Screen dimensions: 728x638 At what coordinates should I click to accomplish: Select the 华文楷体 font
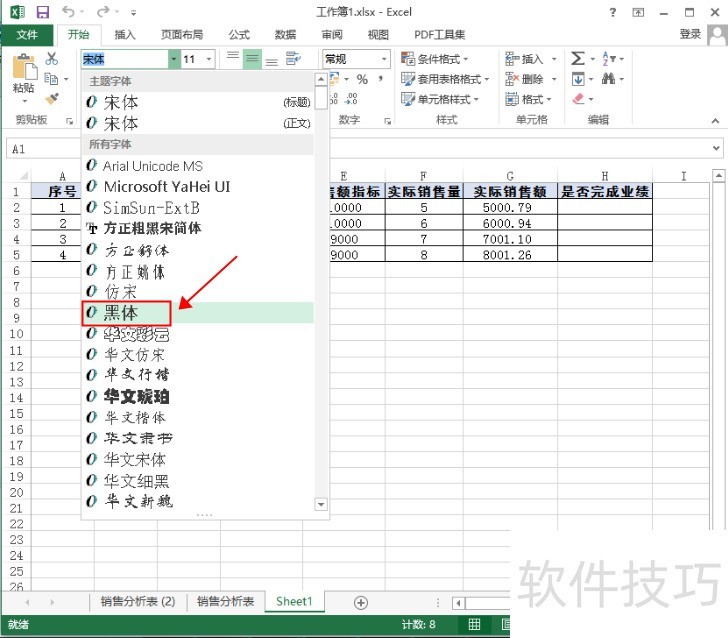(198, 417)
